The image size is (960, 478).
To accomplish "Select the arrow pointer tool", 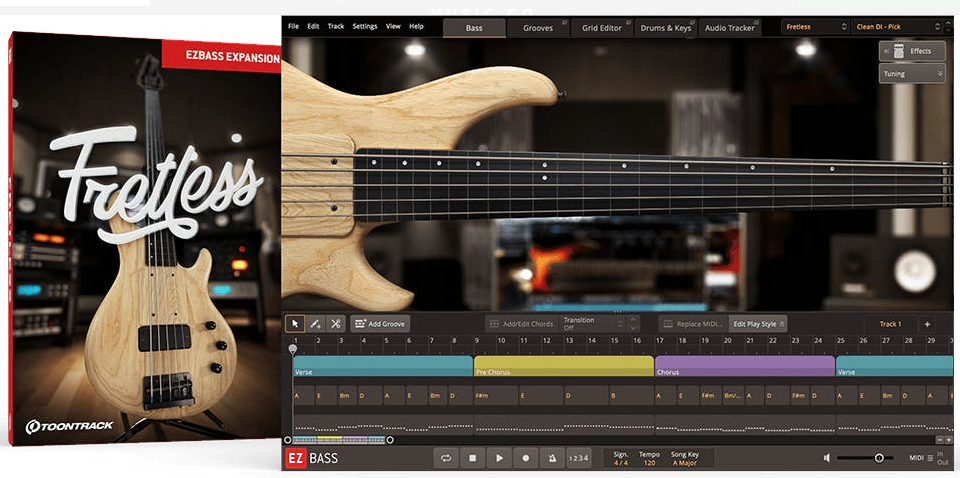I will pyautogui.click(x=296, y=324).
